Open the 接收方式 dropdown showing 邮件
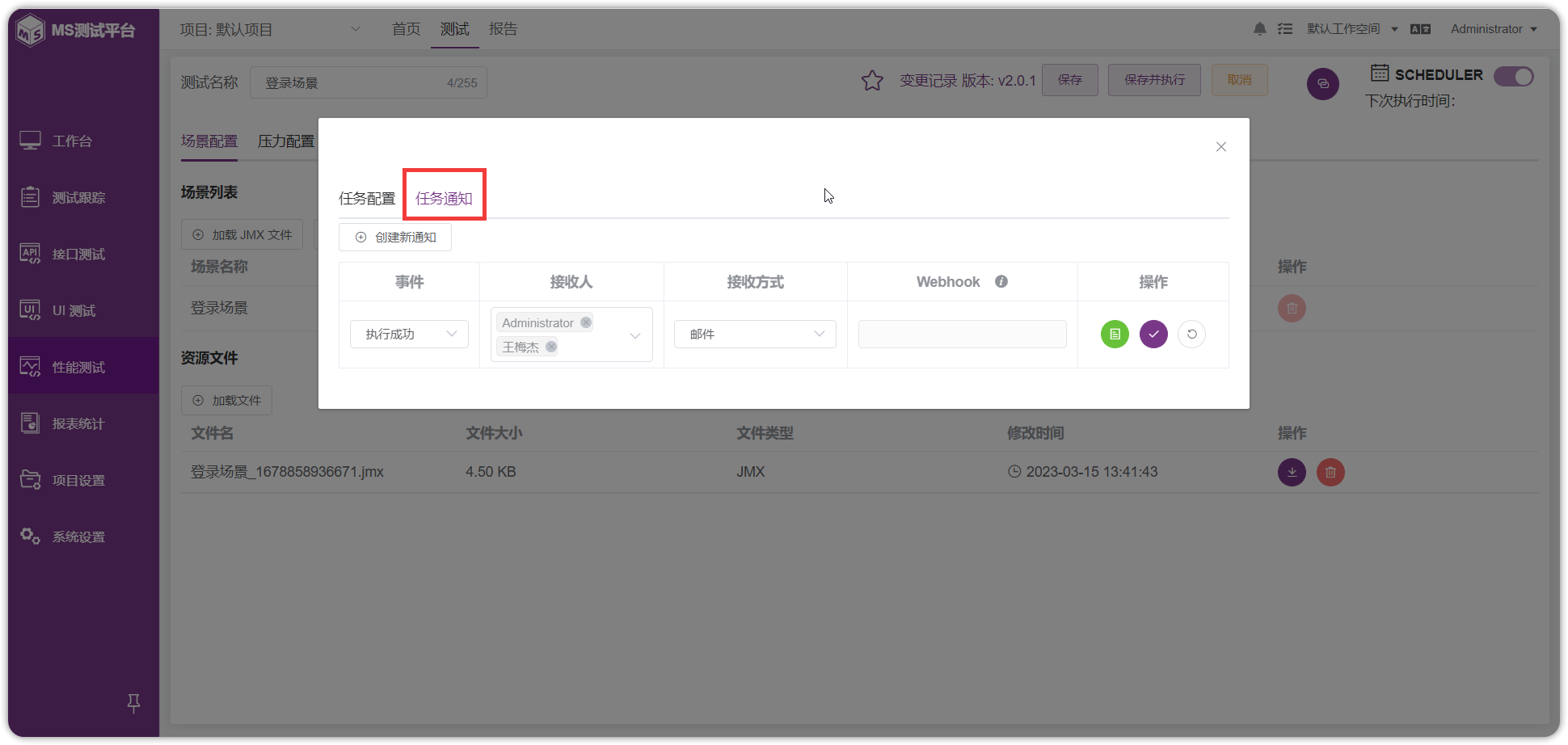 click(x=755, y=334)
